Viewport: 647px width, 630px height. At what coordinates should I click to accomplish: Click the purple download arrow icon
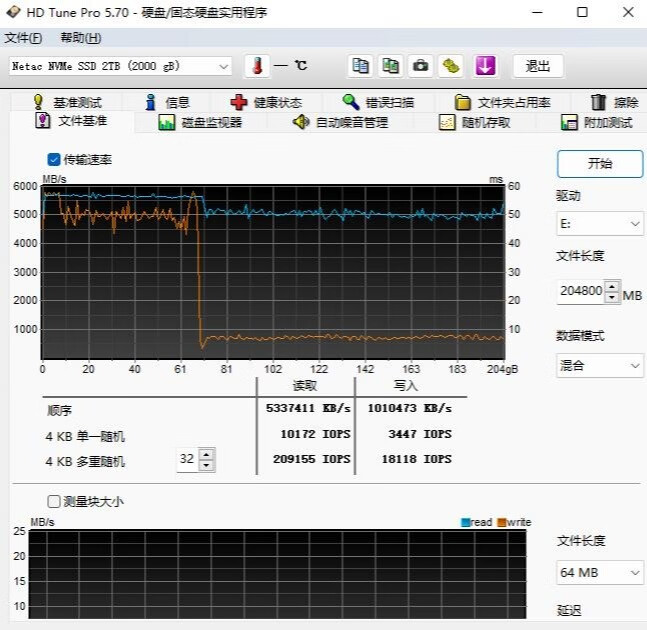(485, 66)
